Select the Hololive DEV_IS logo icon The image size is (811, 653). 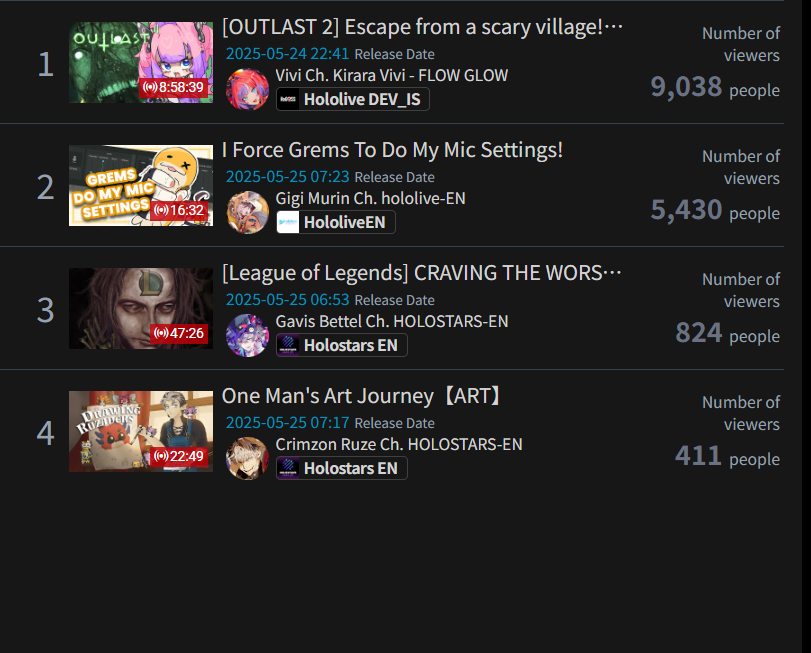click(x=288, y=99)
